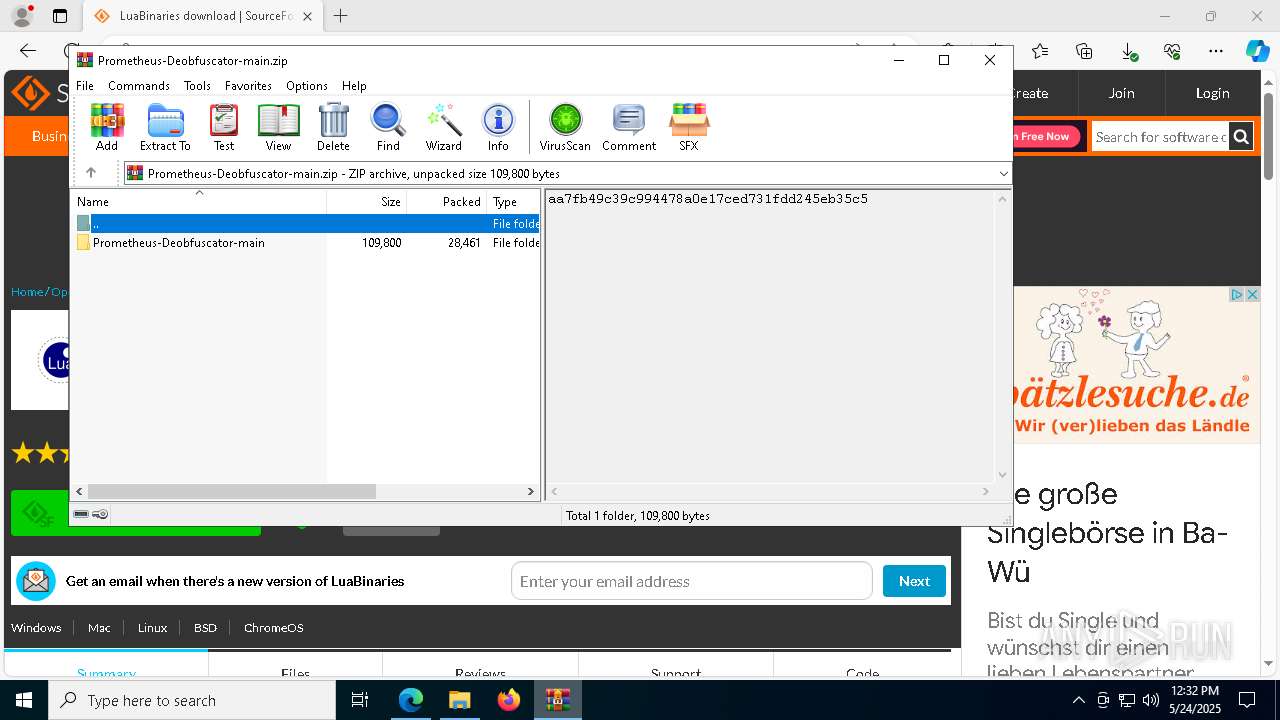Select the Prometheus-Deobfuscator-main folder
1280x720 pixels.
tap(307, 243)
